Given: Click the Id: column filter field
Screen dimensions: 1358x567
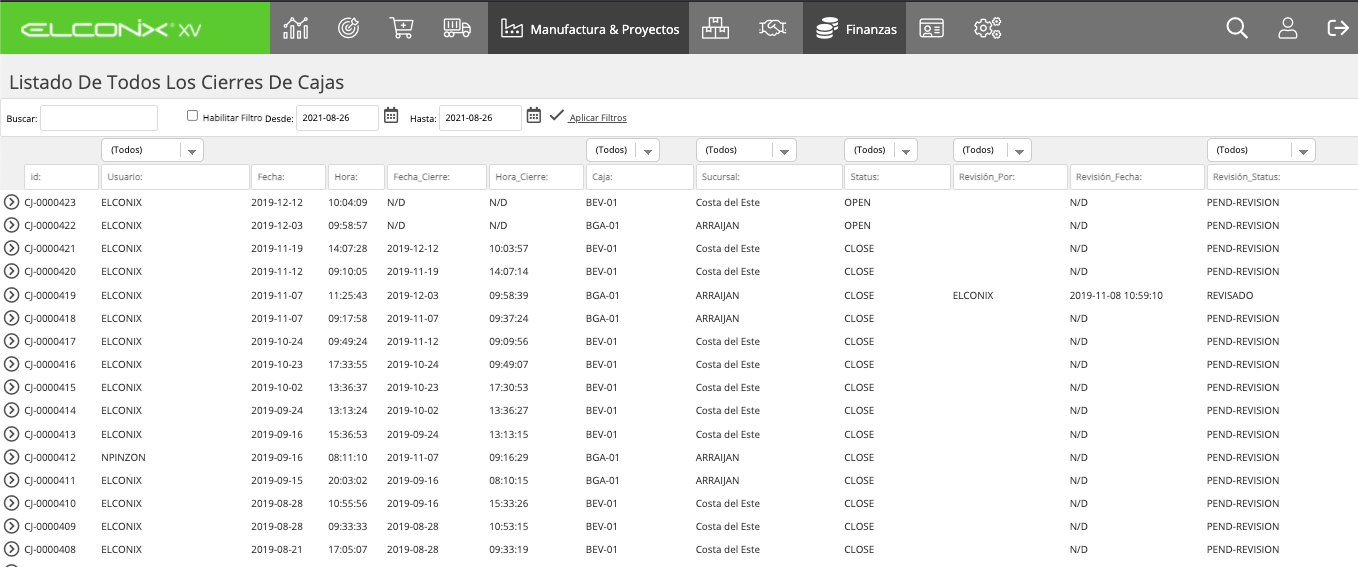Looking at the screenshot, I should pos(61,177).
